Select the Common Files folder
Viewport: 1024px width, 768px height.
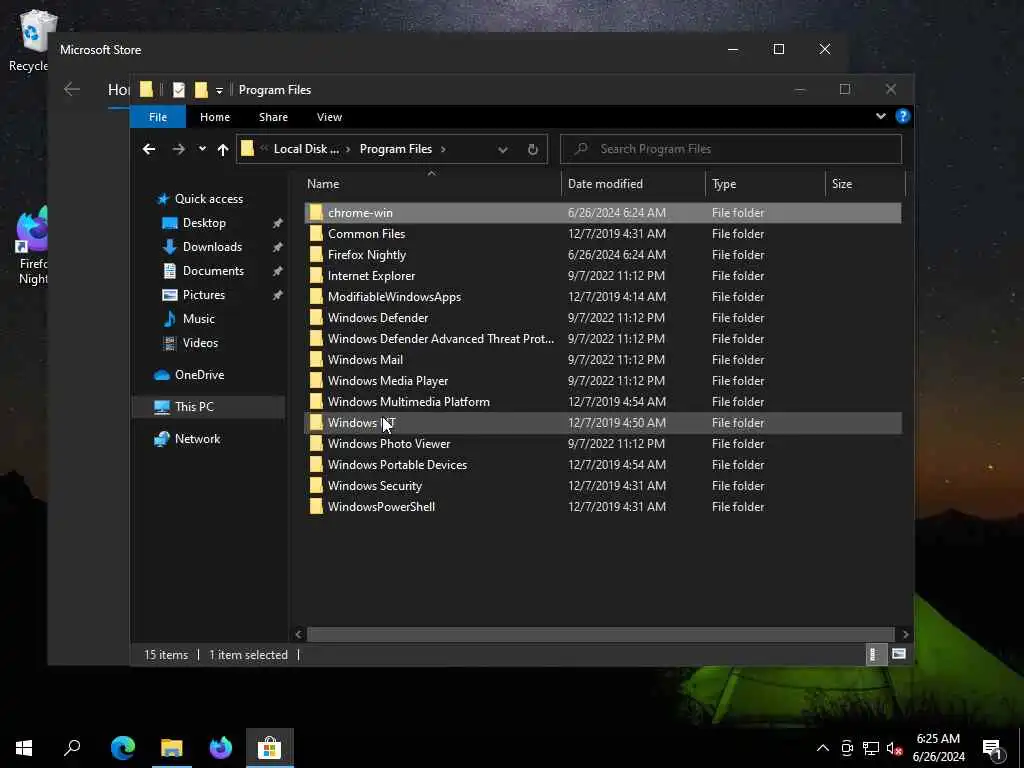coord(602,234)
